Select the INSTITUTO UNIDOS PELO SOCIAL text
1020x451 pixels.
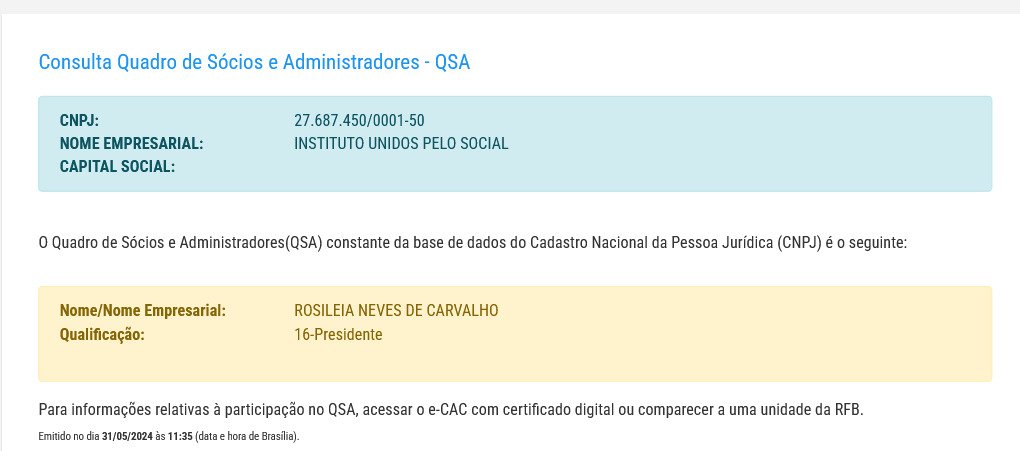pos(401,144)
